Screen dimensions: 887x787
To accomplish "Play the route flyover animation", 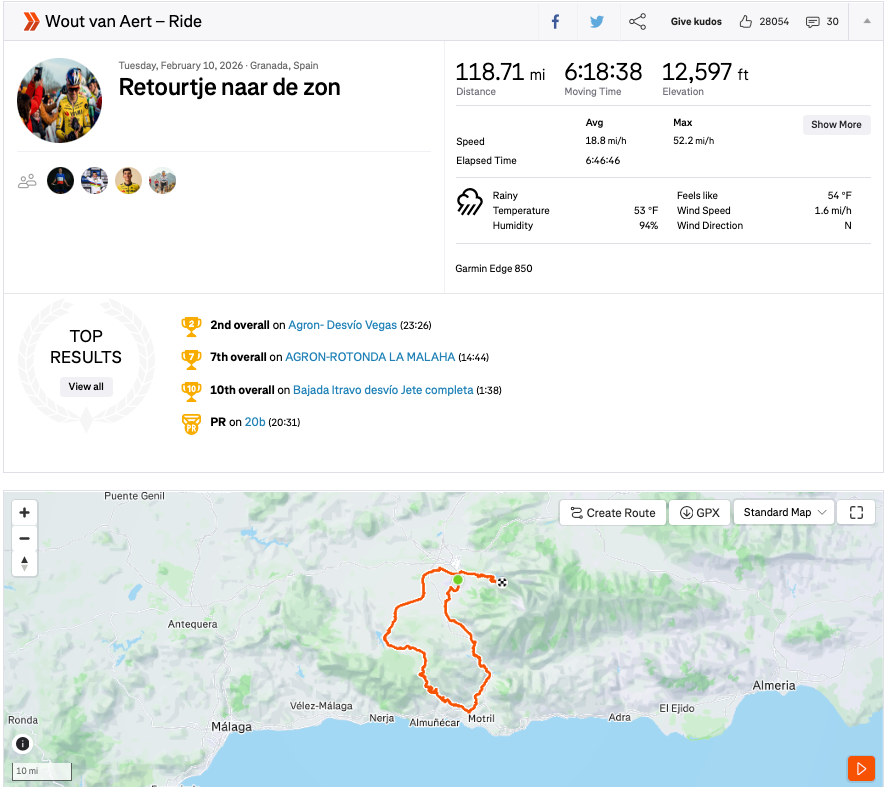I will [x=860, y=768].
